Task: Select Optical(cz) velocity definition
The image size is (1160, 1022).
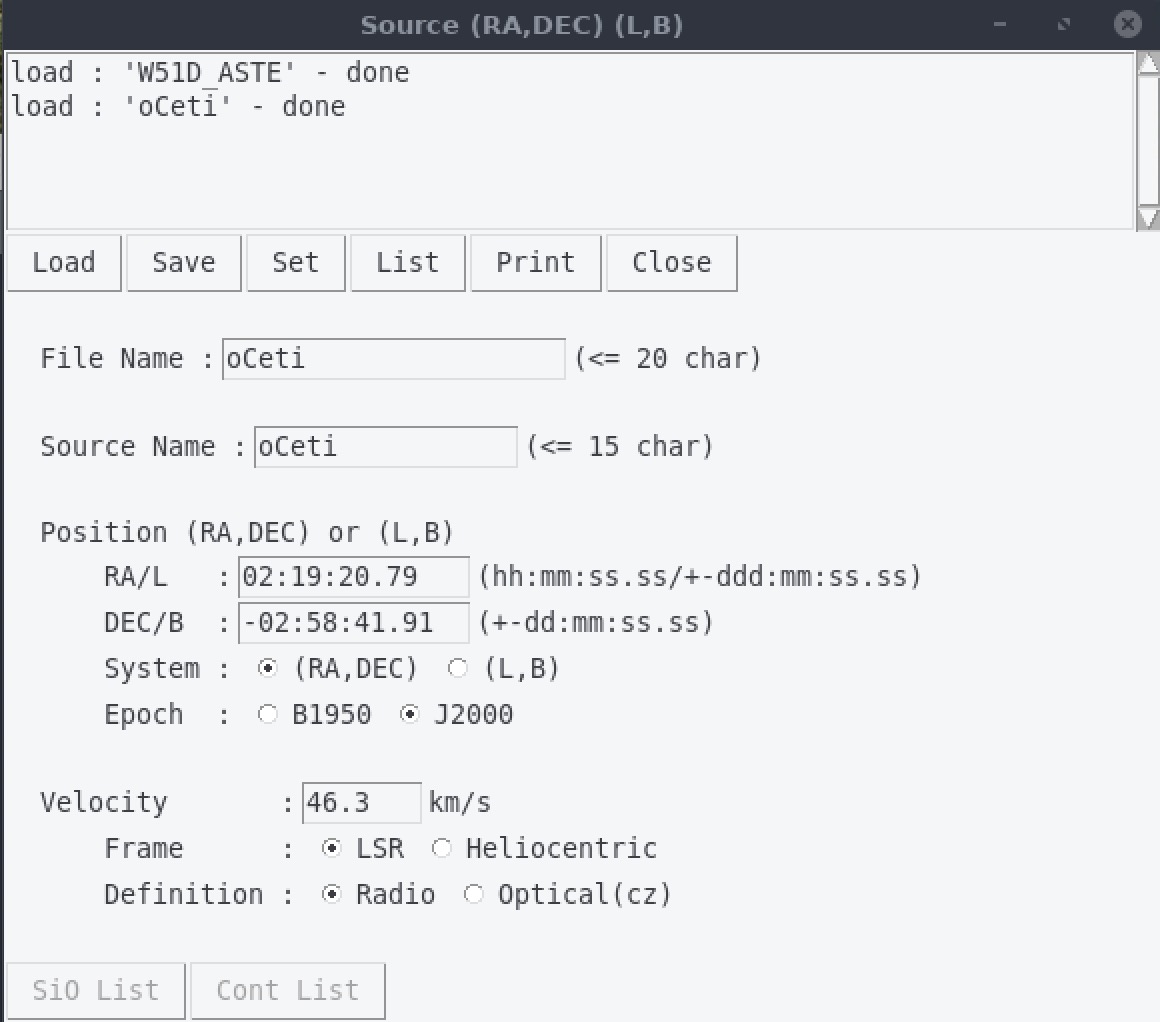Action: click(473, 895)
